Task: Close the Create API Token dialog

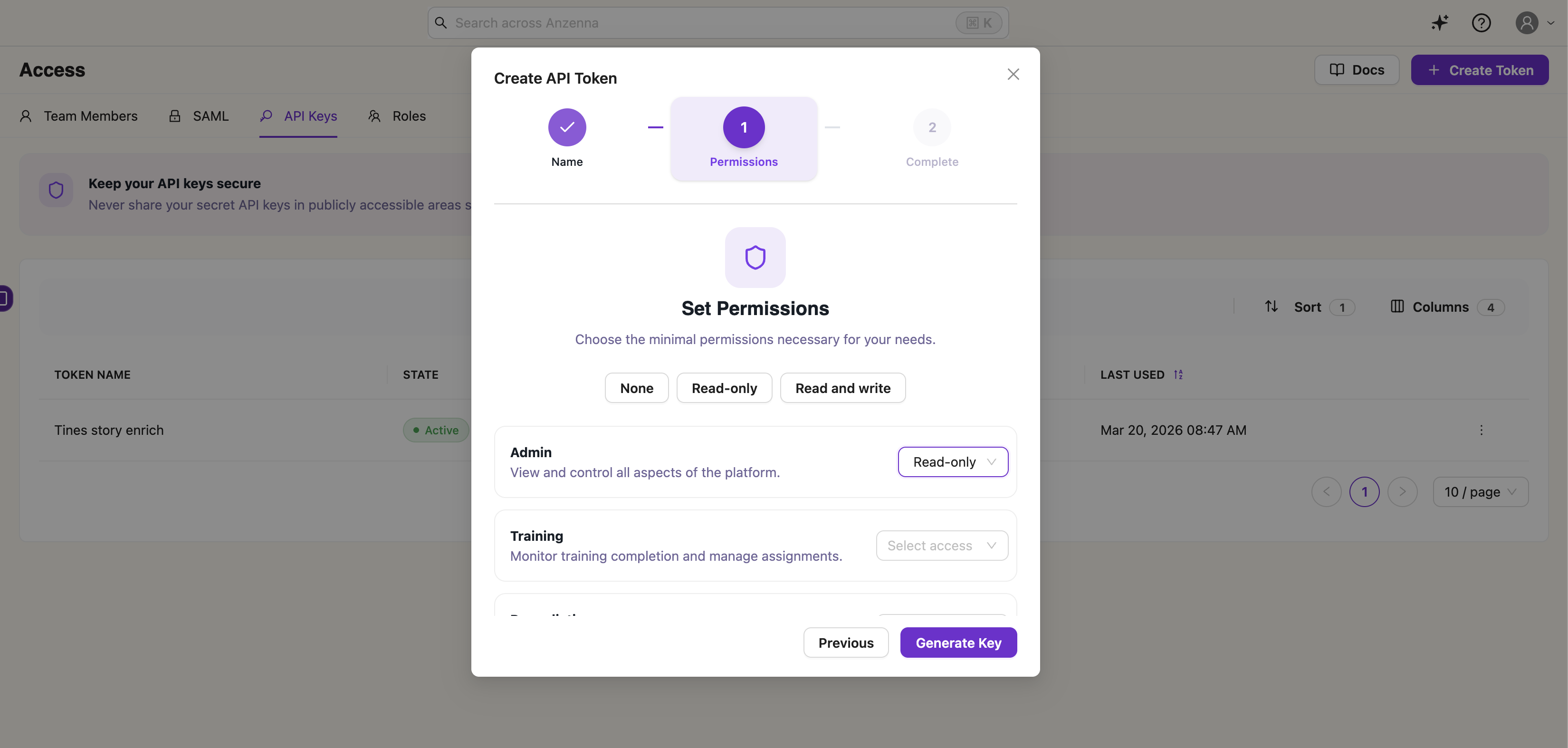Action: 1013,74
